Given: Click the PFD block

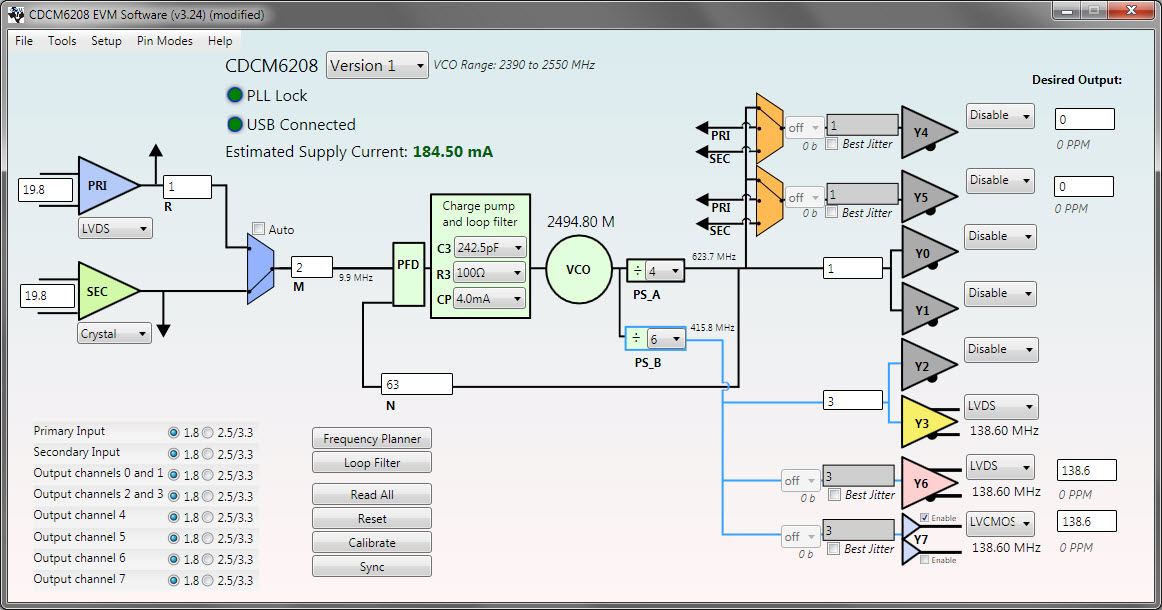Looking at the screenshot, I should click(408, 273).
